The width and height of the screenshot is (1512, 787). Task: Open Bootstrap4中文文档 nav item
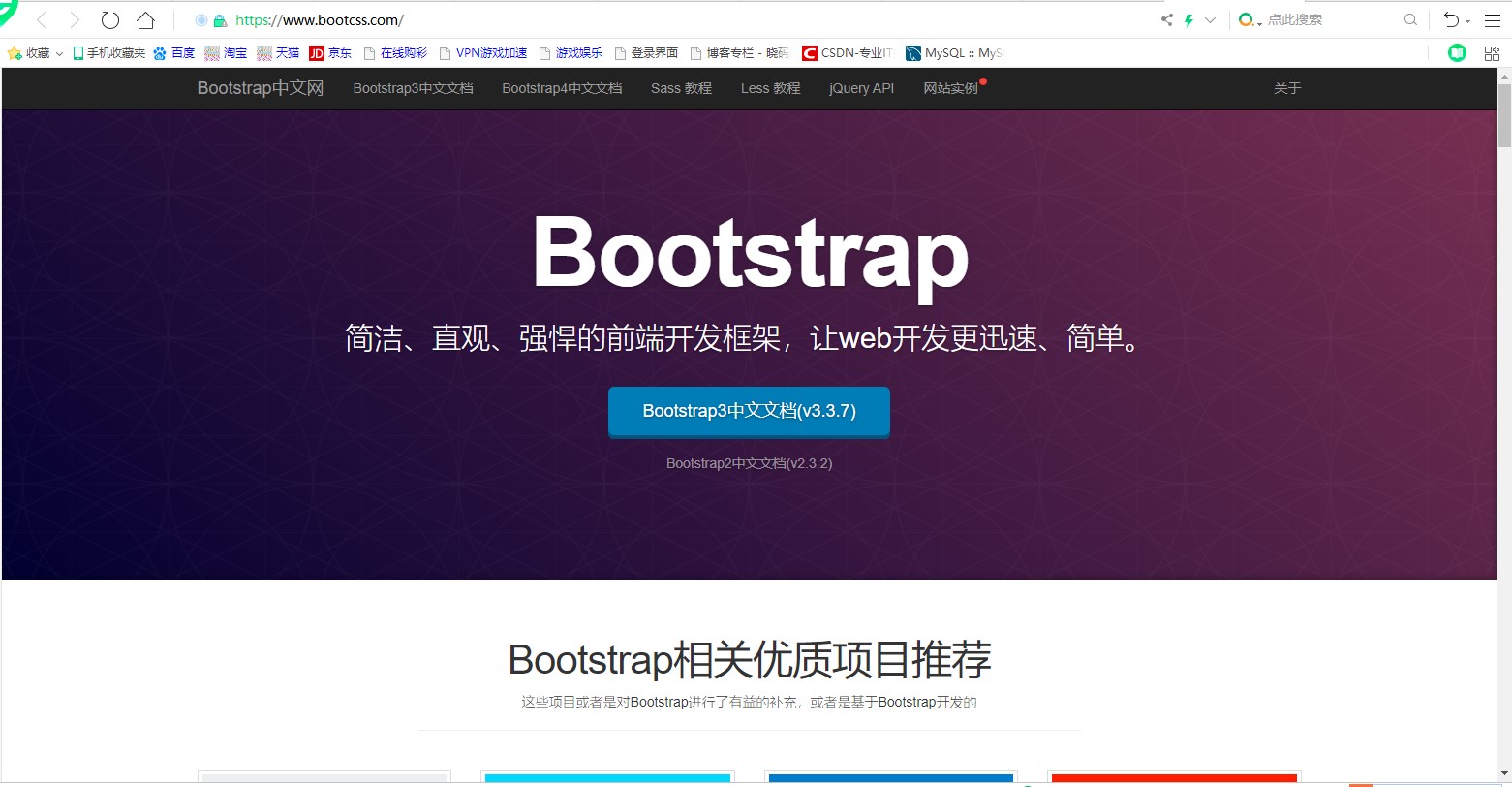pyautogui.click(x=562, y=88)
